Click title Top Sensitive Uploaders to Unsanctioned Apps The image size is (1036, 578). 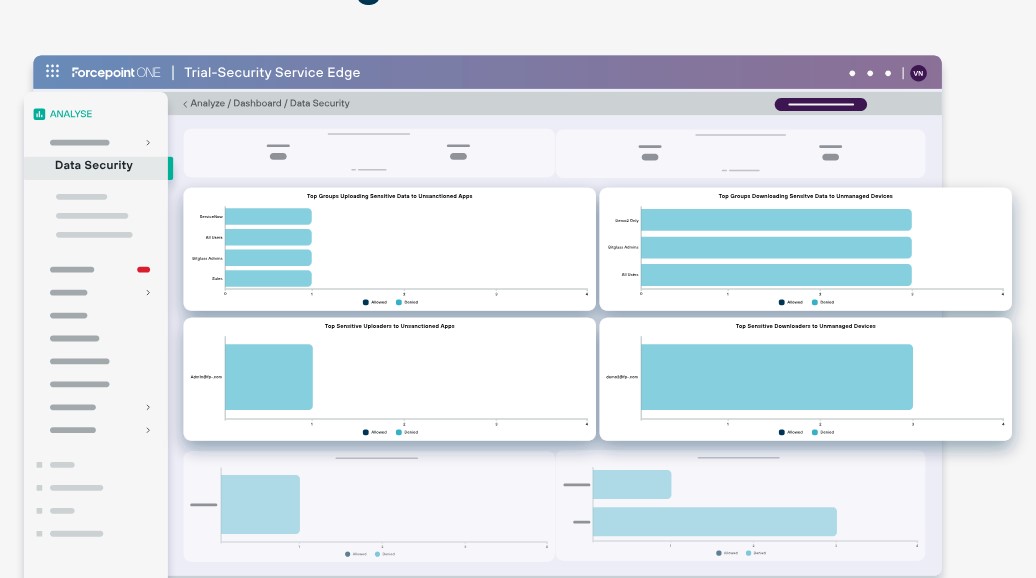(x=389, y=326)
